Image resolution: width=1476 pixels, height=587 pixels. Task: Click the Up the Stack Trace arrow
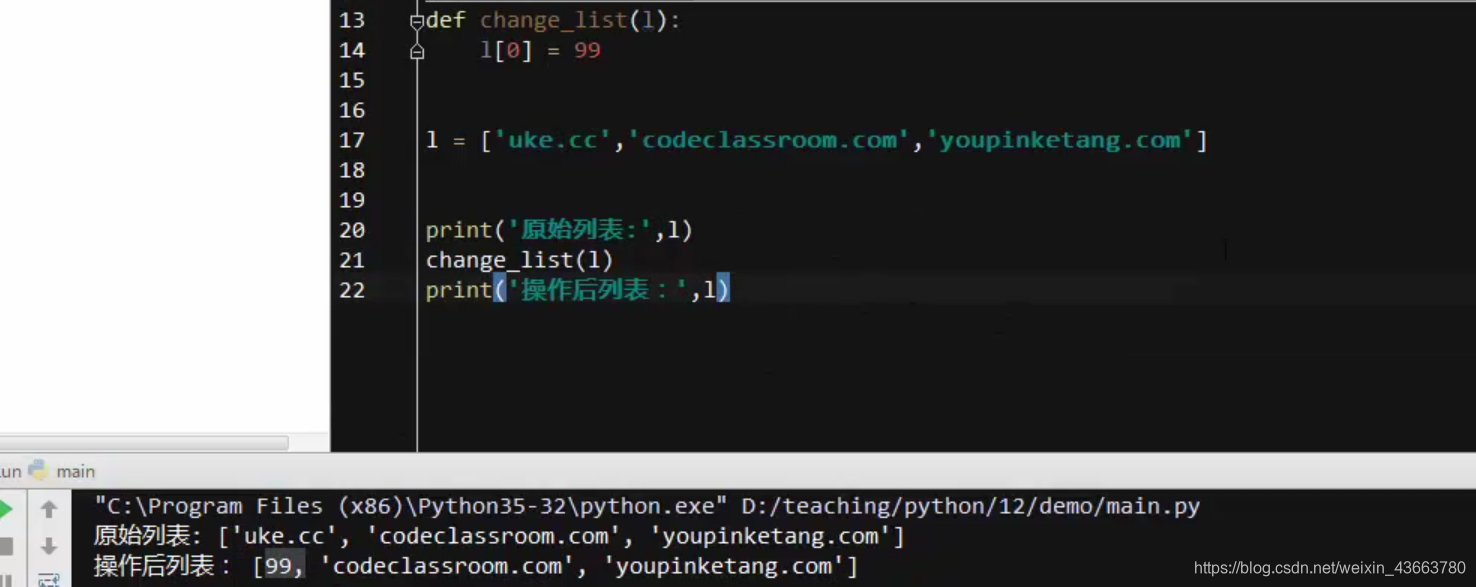click(x=48, y=510)
